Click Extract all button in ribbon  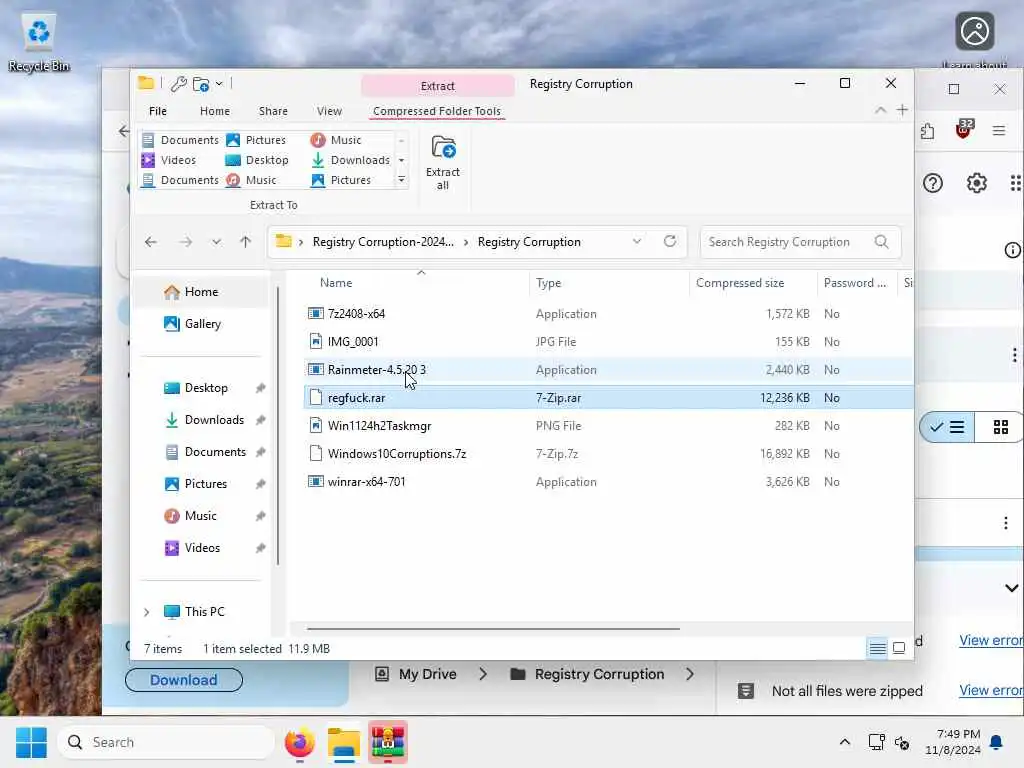(443, 163)
